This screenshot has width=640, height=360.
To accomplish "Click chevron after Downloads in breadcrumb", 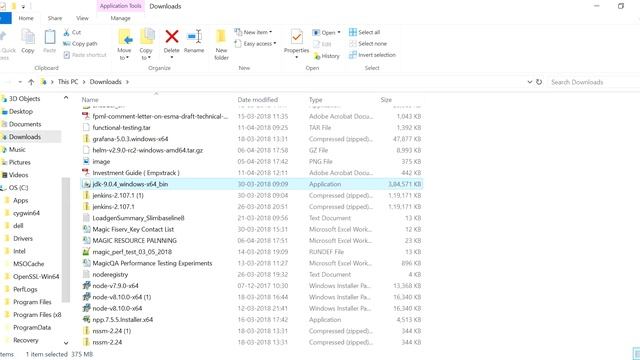I will coord(127,82).
